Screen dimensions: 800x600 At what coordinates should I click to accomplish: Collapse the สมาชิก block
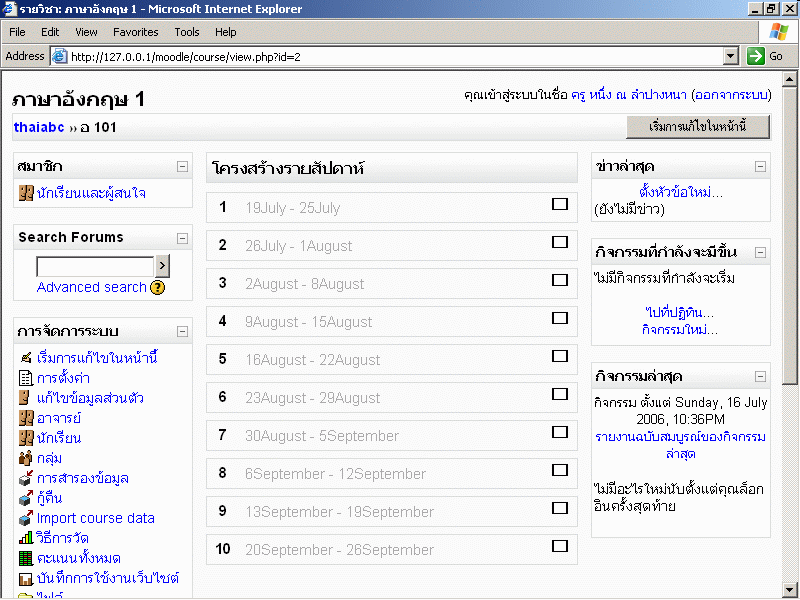182,167
